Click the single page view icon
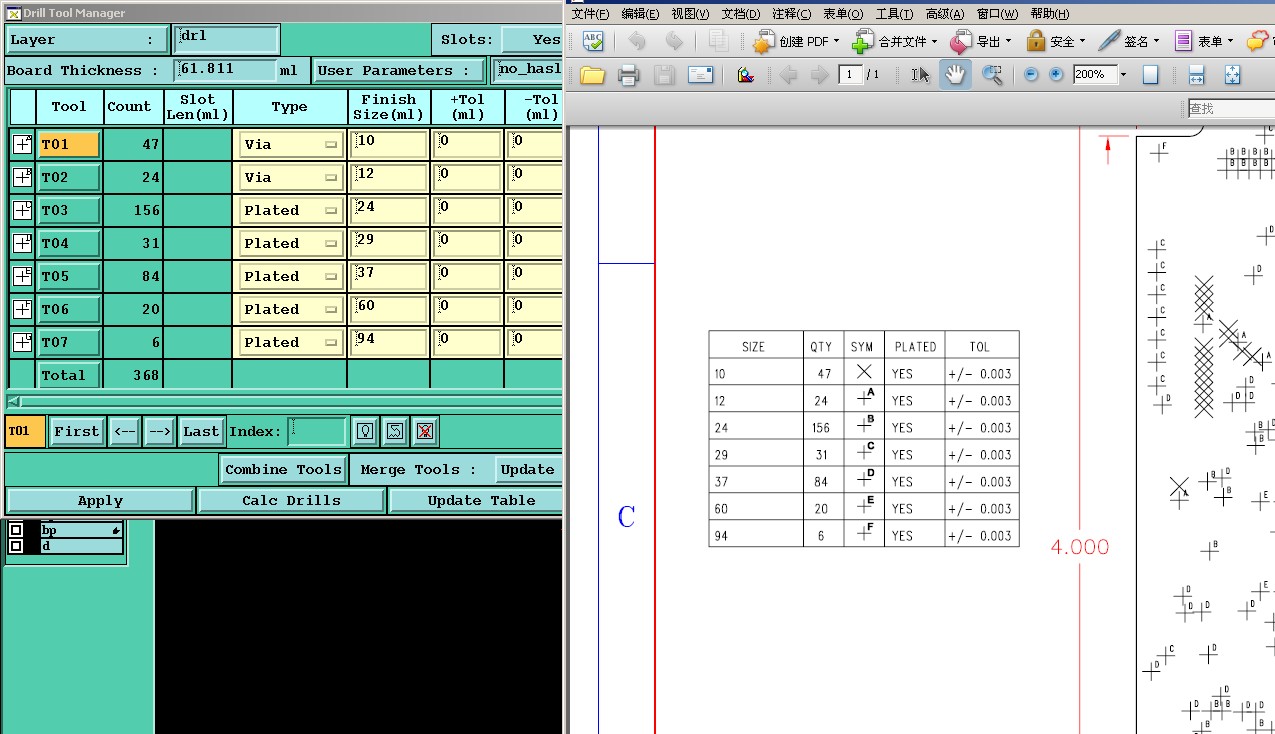The height and width of the screenshot is (734, 1275). pos(1151,75)
